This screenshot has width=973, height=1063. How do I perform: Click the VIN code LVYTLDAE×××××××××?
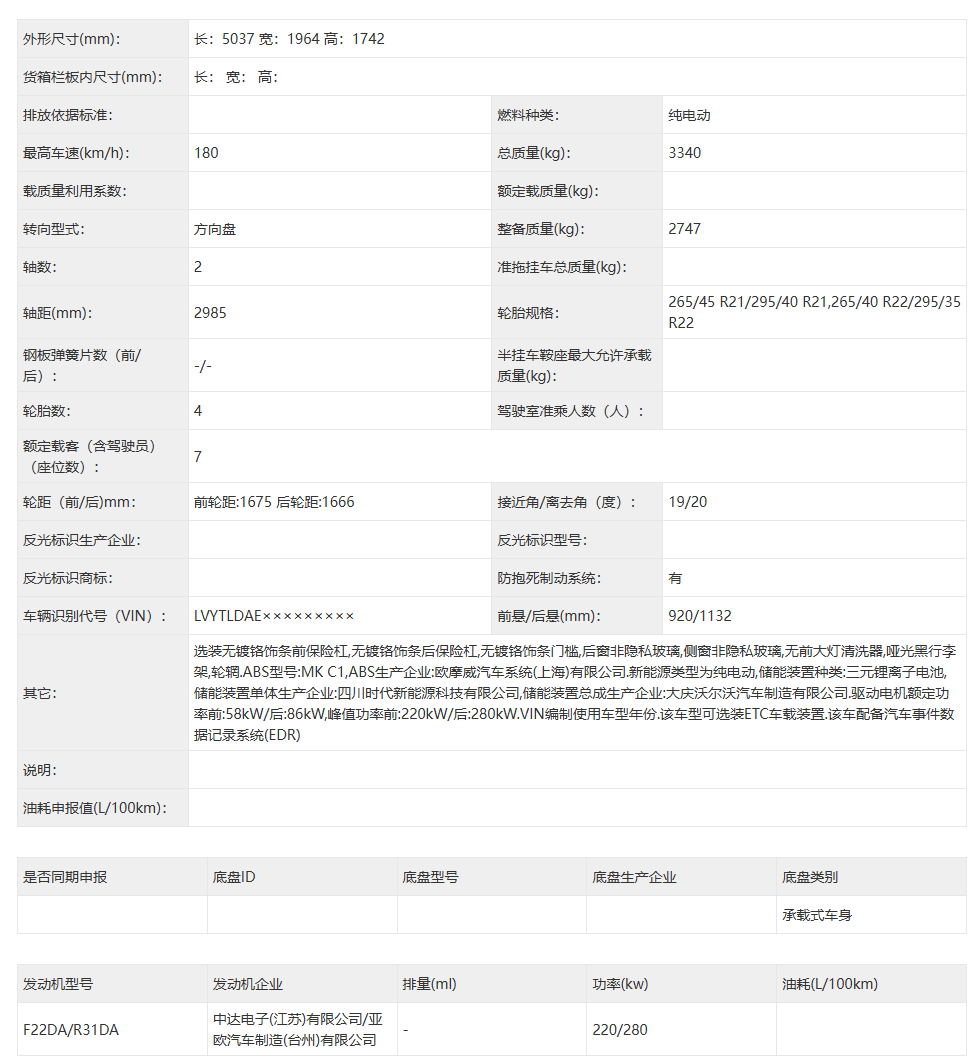coord(274,616)
